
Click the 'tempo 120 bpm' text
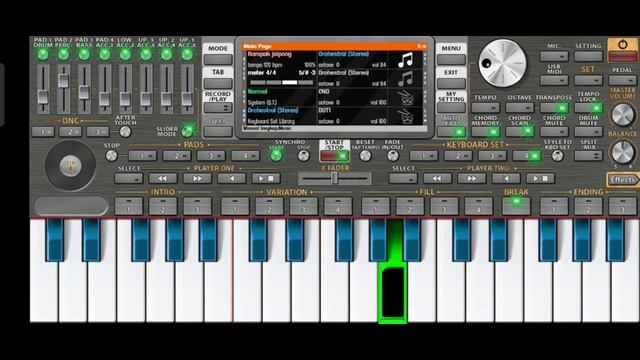coord(265,65)
